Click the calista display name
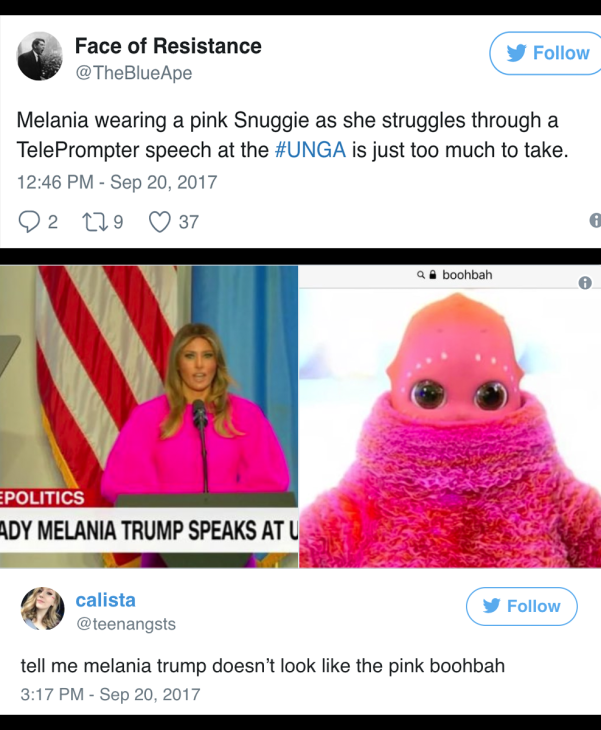The height and width of the screenshot is (730, 601). pyautogui.click(x=106, y=600)
